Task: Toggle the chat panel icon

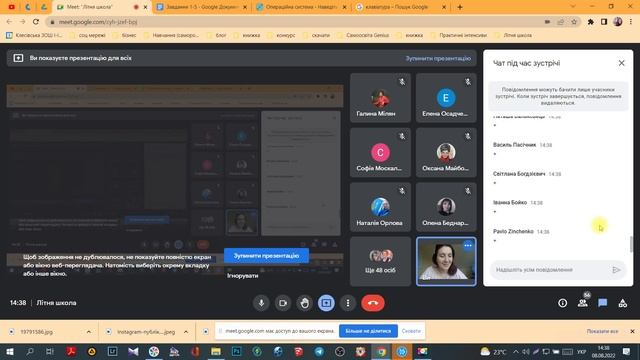Action: (x=602, y=303)
